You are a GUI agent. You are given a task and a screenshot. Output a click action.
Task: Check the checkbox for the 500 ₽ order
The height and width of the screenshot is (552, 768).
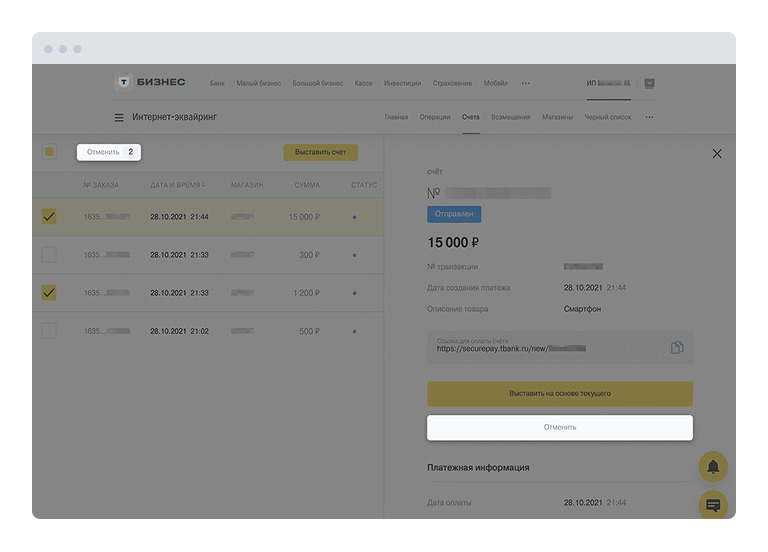[49, 331]
